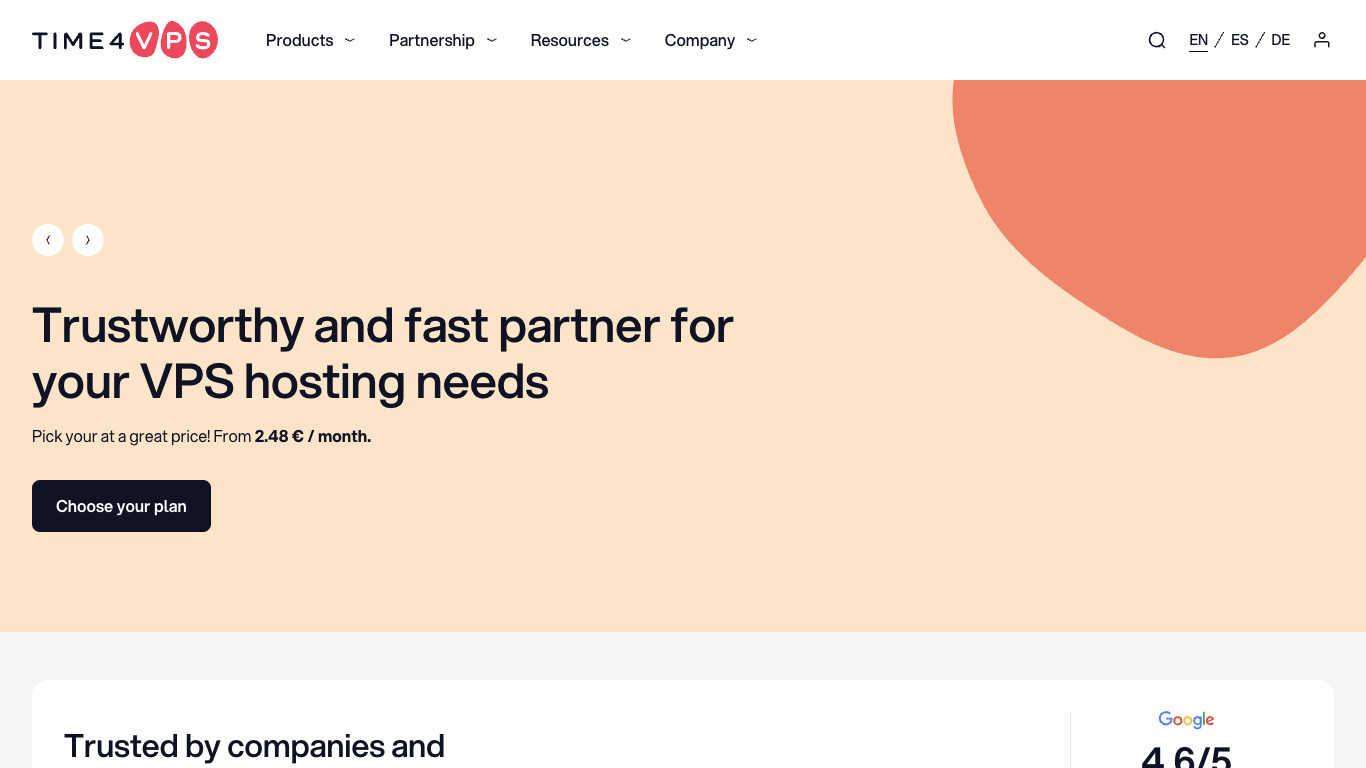Open the search icon in header
This screenshot has height=768, width=1366.
[x=1157, y=40]
